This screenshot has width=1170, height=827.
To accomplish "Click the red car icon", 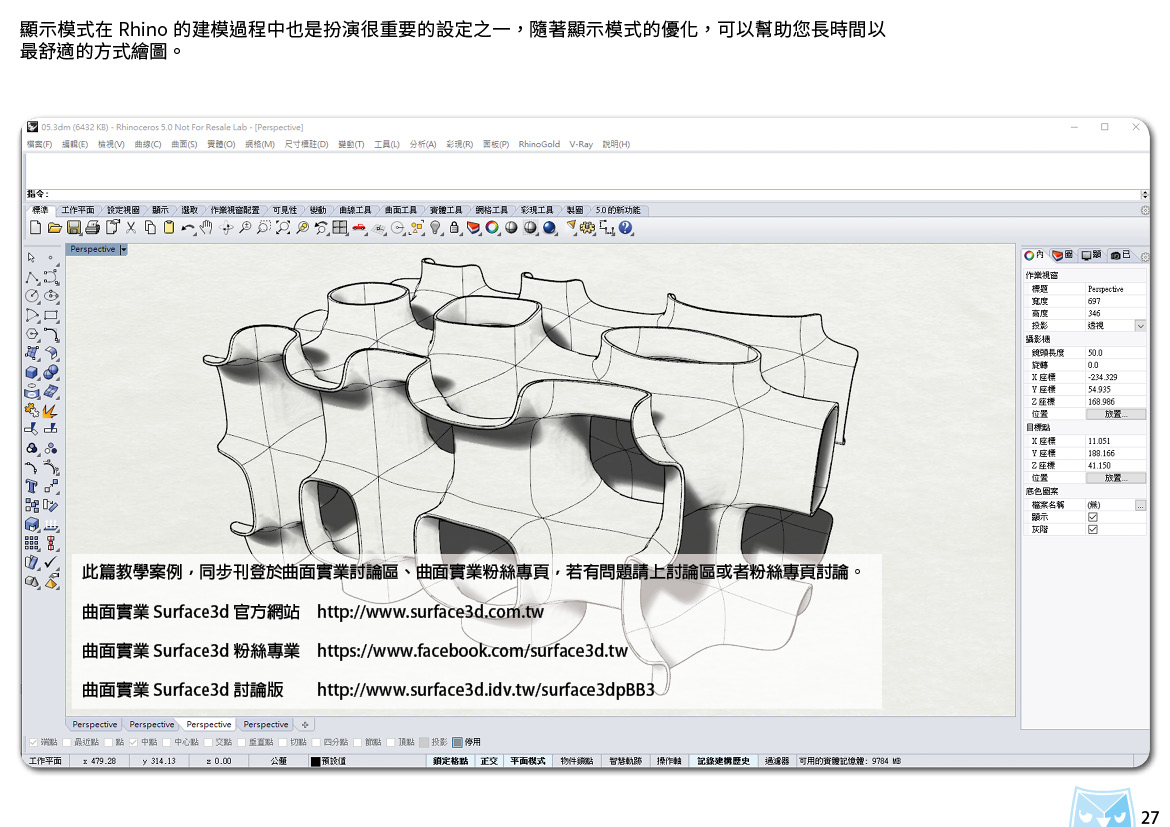I will click(359, 228).
